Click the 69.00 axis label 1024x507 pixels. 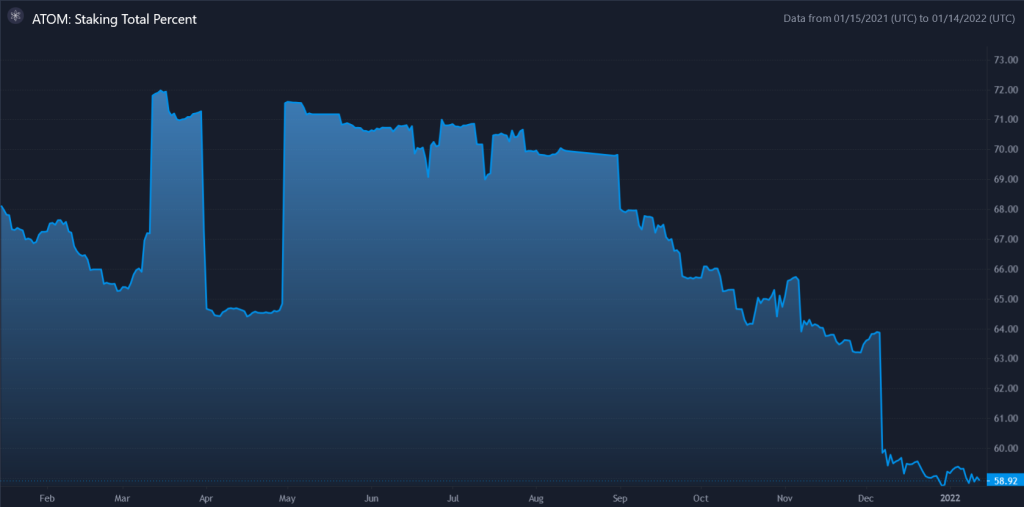1006,180
